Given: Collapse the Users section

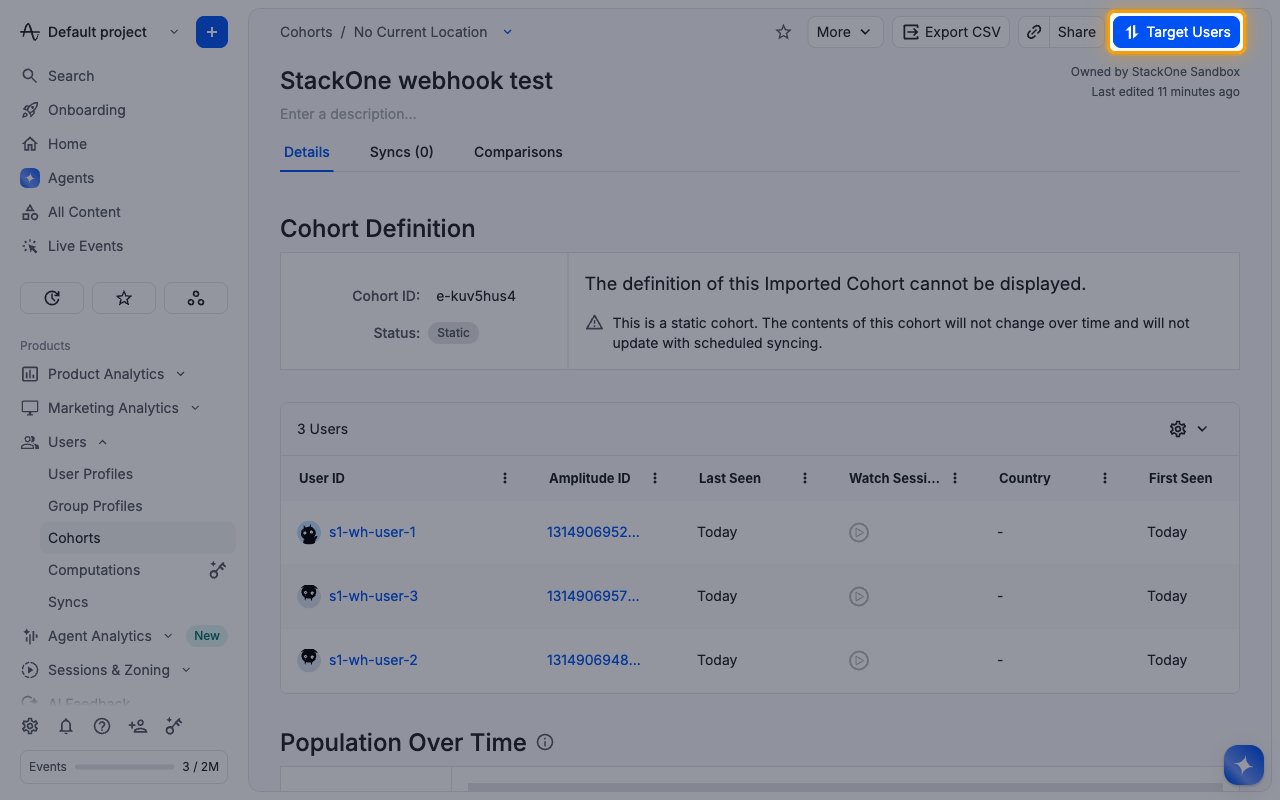Looking at the screenshot, I should click(x=103, y=442).
